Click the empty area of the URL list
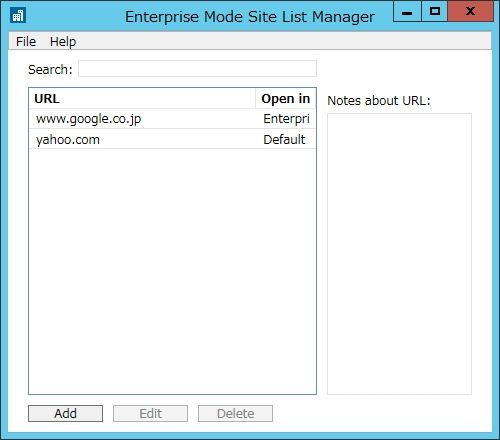This screenshot has height=440, width=500. point(173,271)
